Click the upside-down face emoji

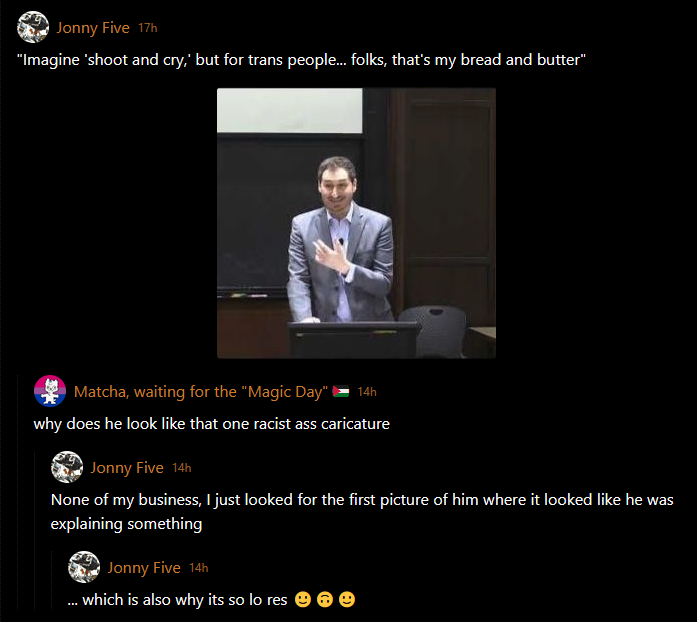pos(325,599)
